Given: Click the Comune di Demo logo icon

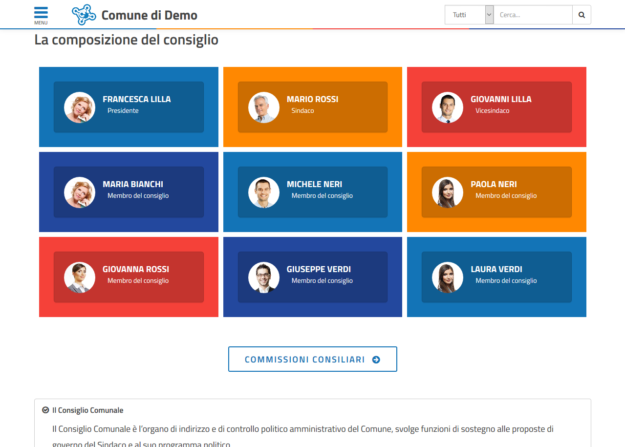Looking at the screenshot, I should click(84, 15).
